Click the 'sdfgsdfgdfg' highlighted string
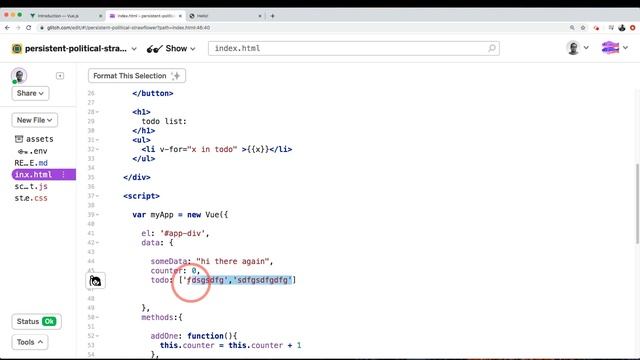This screenshot has width=640, height=360. (263, 280)
